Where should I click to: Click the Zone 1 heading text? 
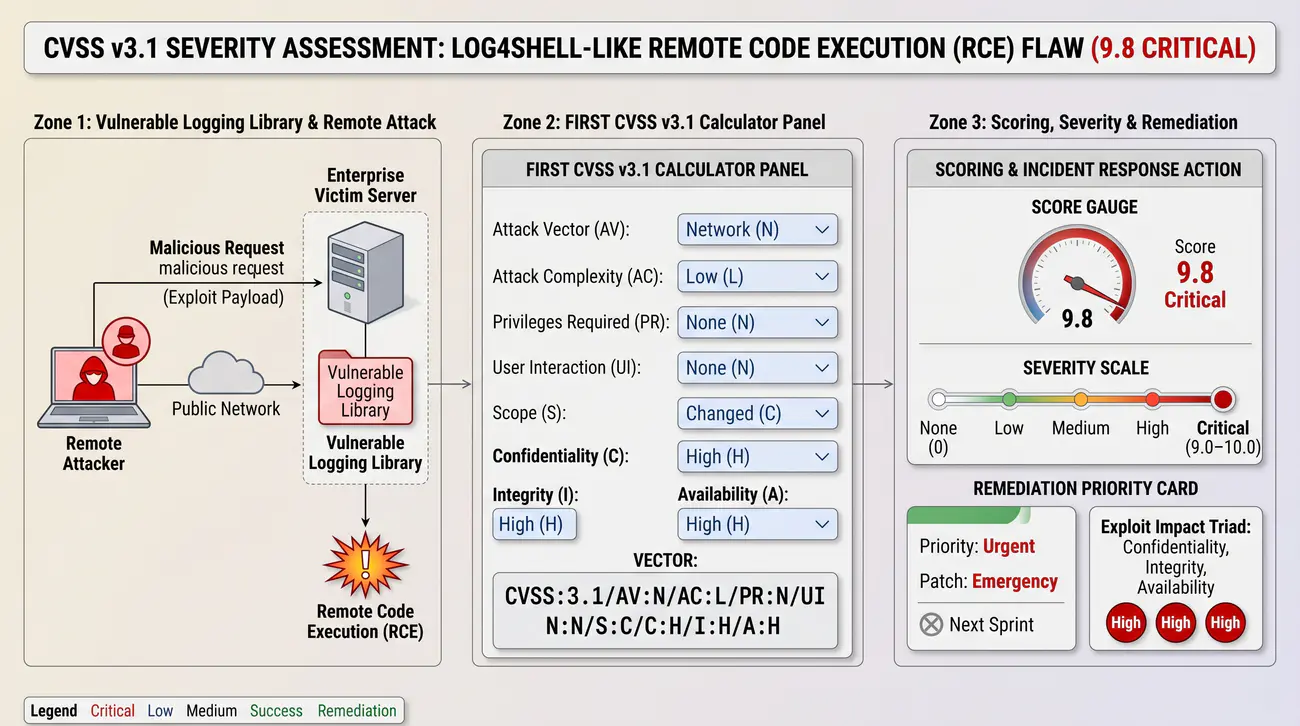tap(235, 122)
